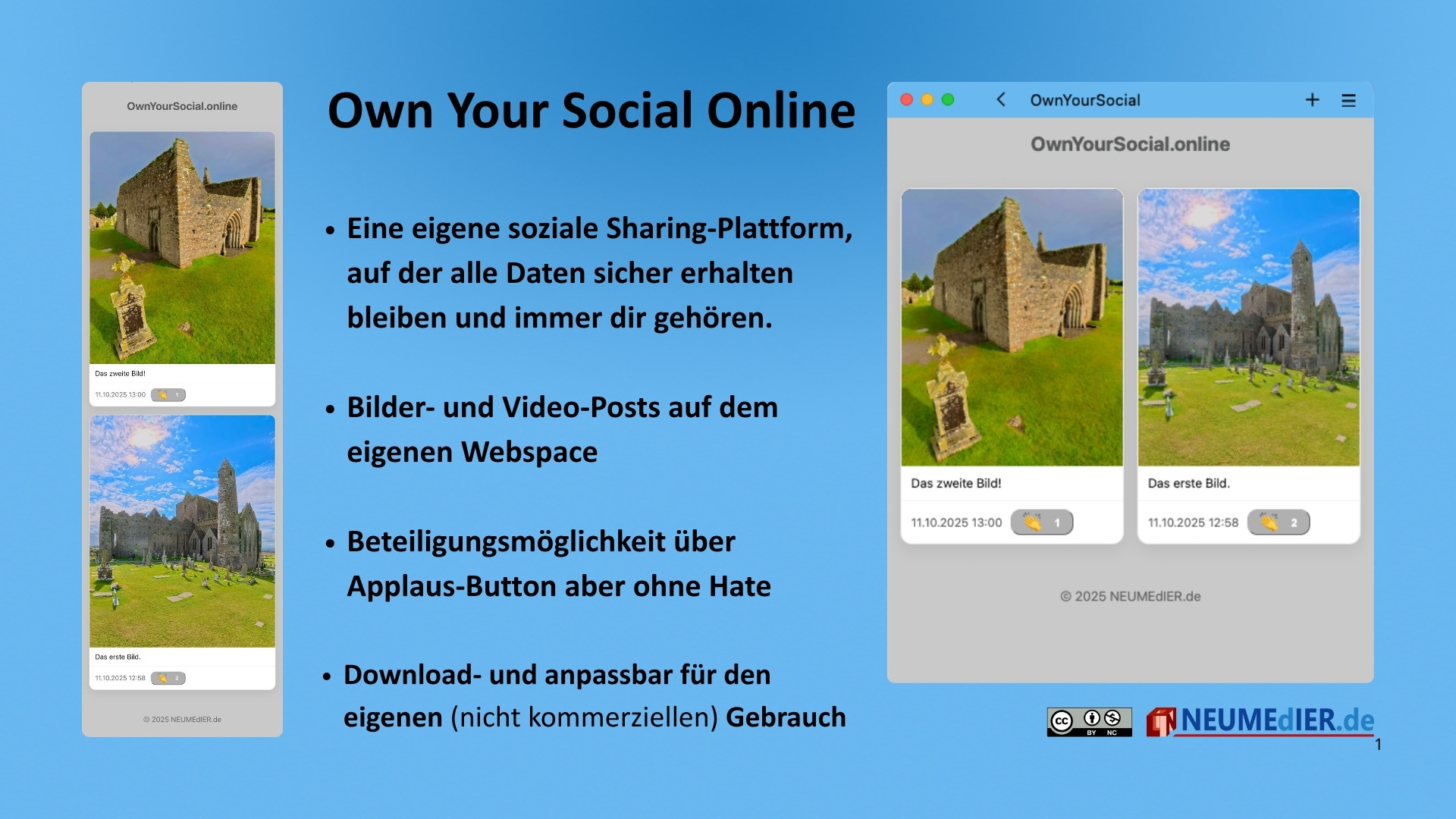
Task: Click the OwnYourSocial.online header in mobile preview
Action: pos(182,106)
